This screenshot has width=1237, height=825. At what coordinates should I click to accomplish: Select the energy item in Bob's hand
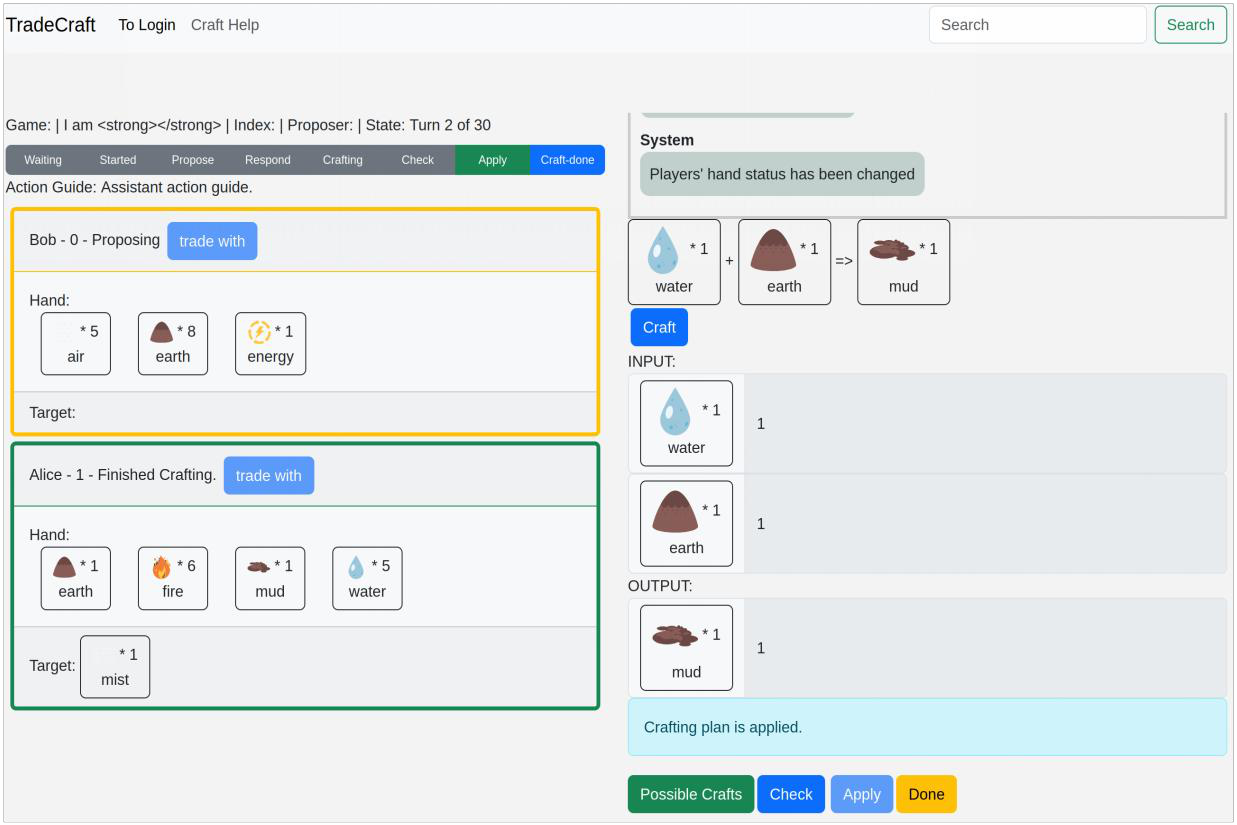point(270,343)
